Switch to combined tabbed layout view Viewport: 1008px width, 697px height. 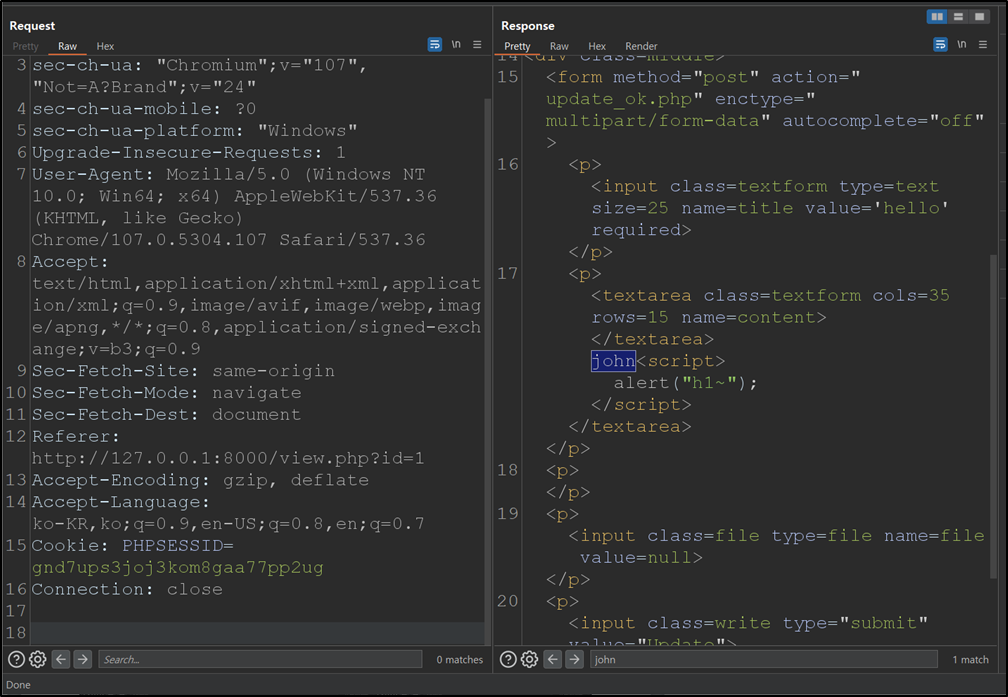pyautogui.click(x=980, y=17)
